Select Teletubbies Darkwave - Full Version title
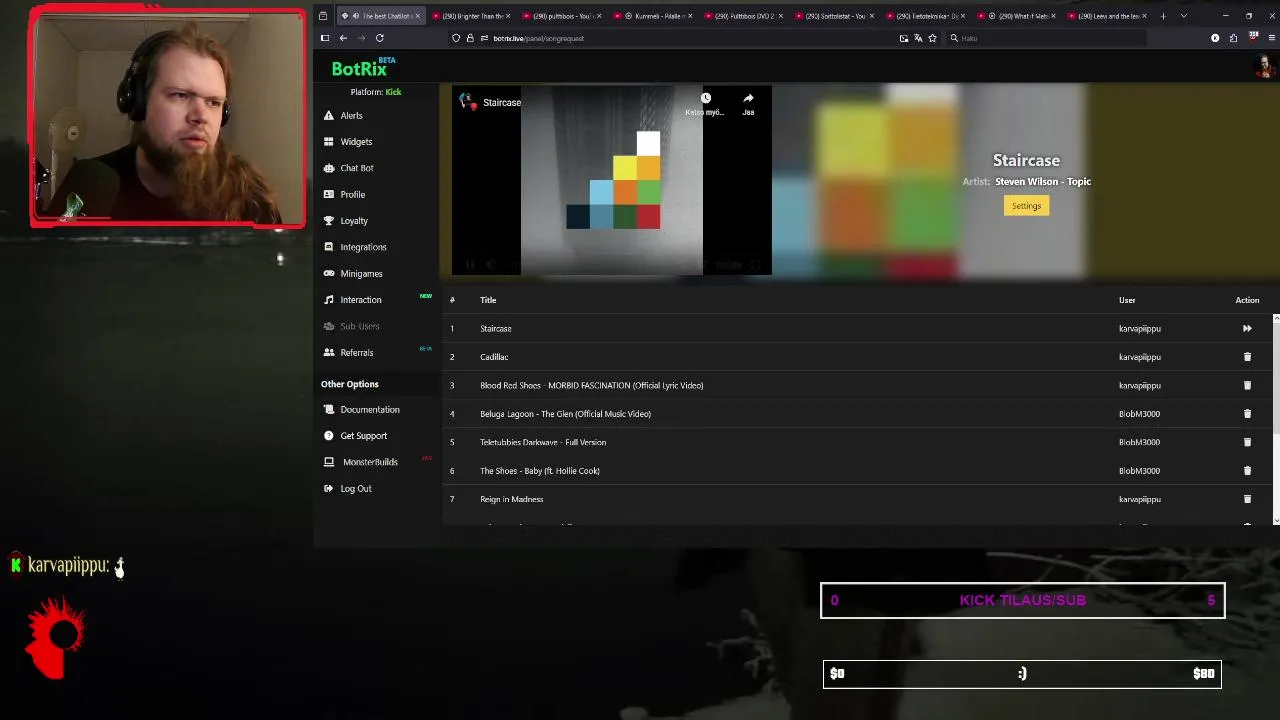 [x=543, y=442]
